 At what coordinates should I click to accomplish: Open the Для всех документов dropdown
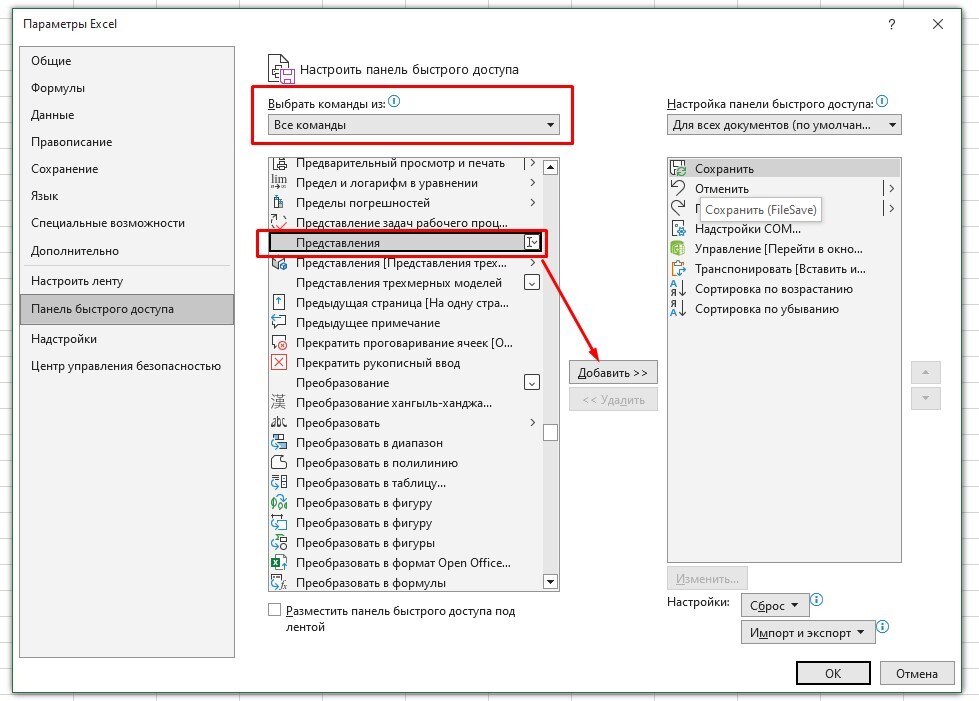[x=784, y=125]
